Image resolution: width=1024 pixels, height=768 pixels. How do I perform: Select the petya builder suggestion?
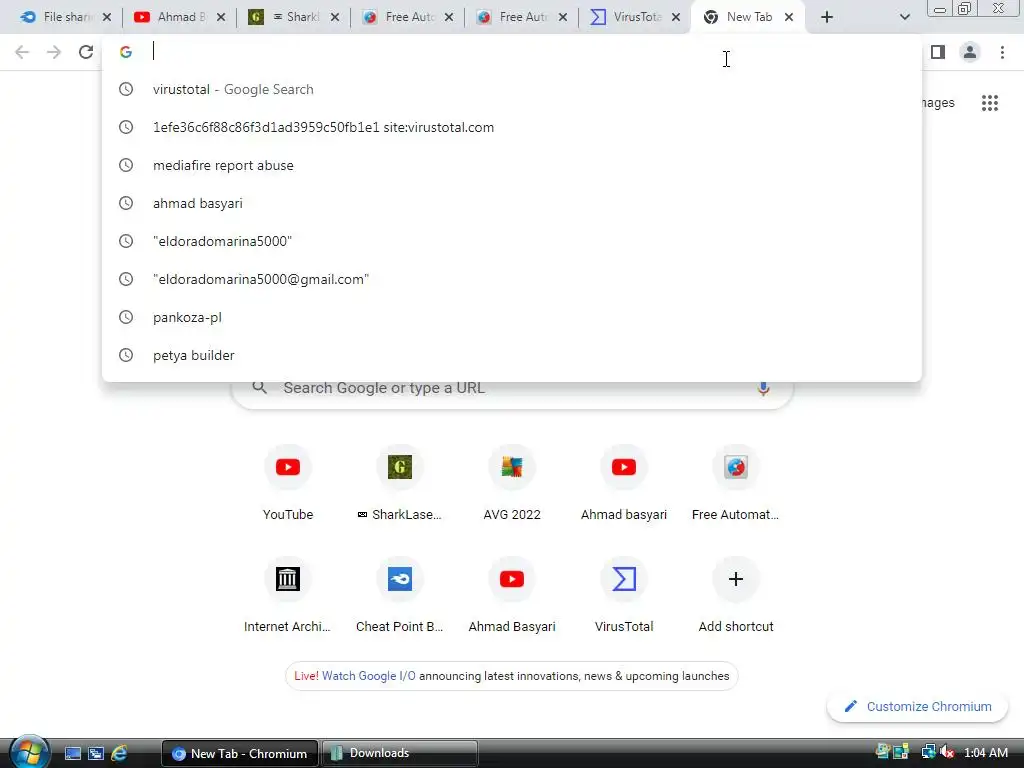pyautogui.click(x=511, y=355)
